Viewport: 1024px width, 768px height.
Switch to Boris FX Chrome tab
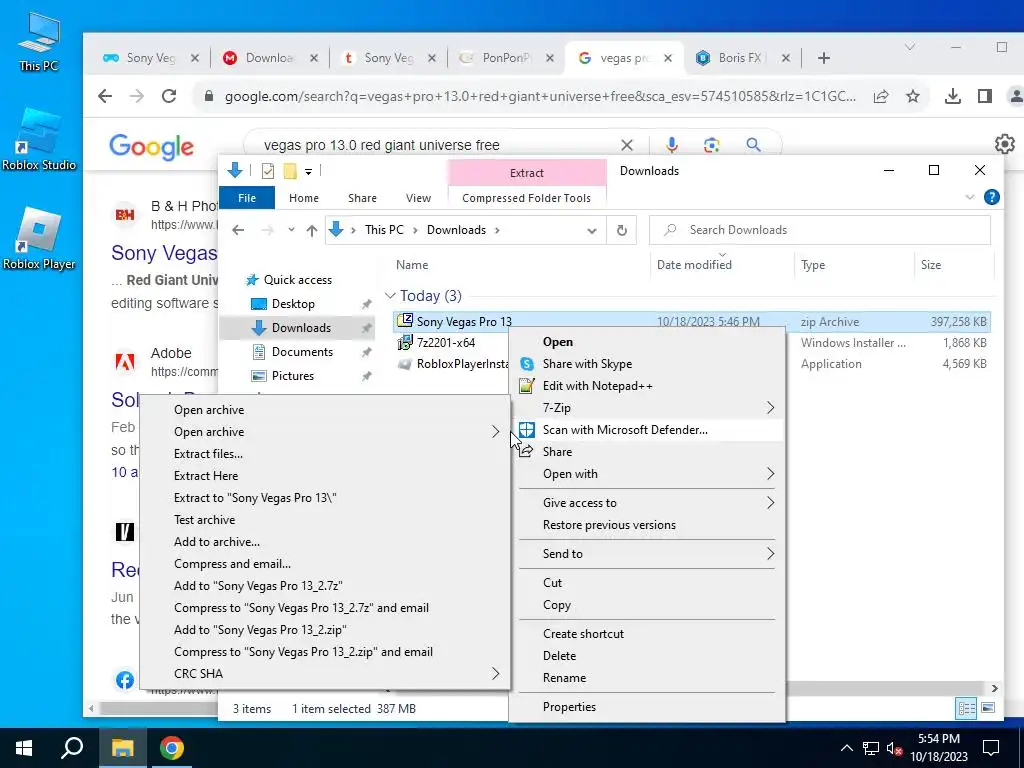click(x=740, y=58)
